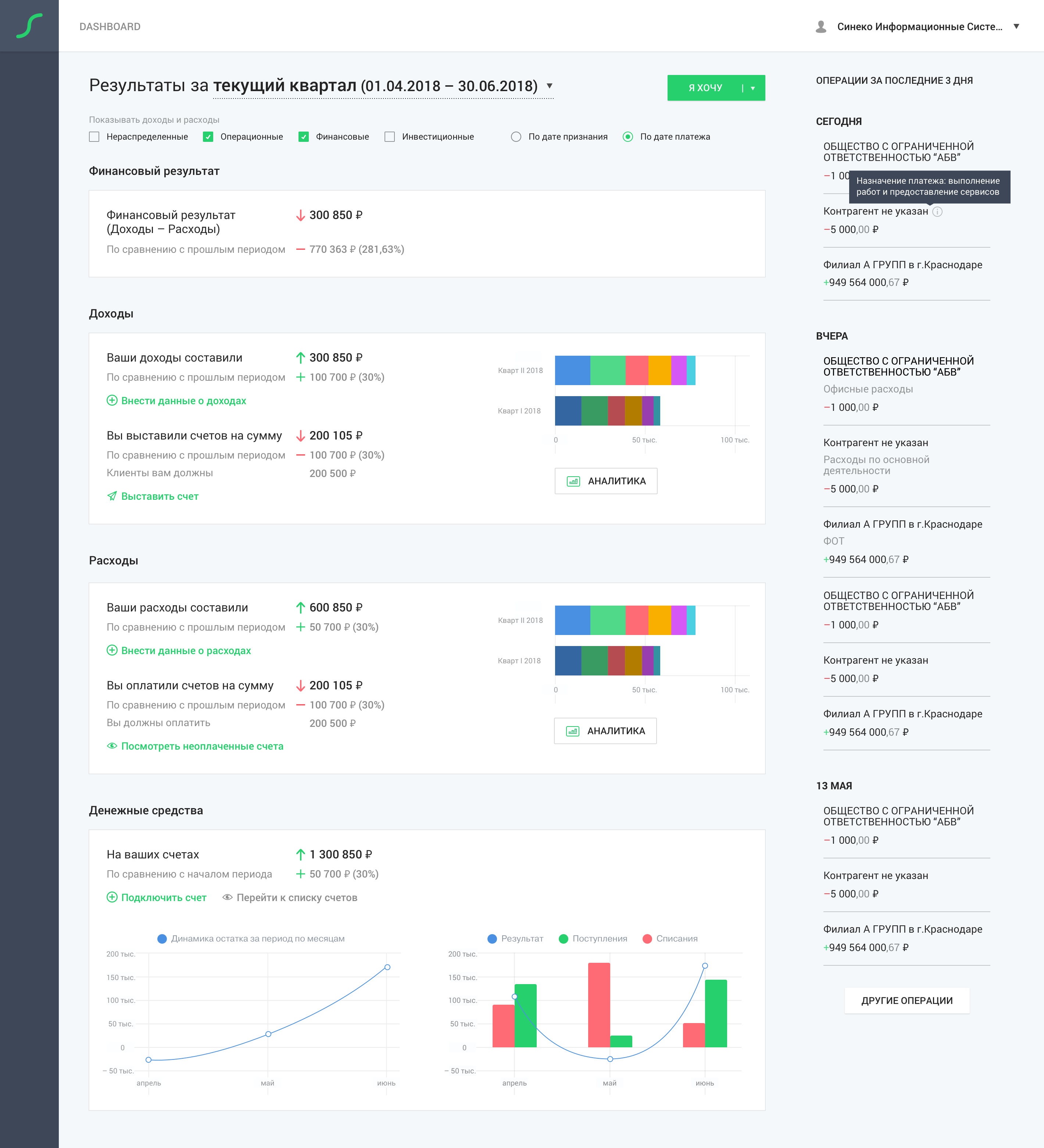The width and height of the screenshot is (1044, 1148).
Task: Click the plus icon by Внести данные о доходах
Action: tap(112, 400)
